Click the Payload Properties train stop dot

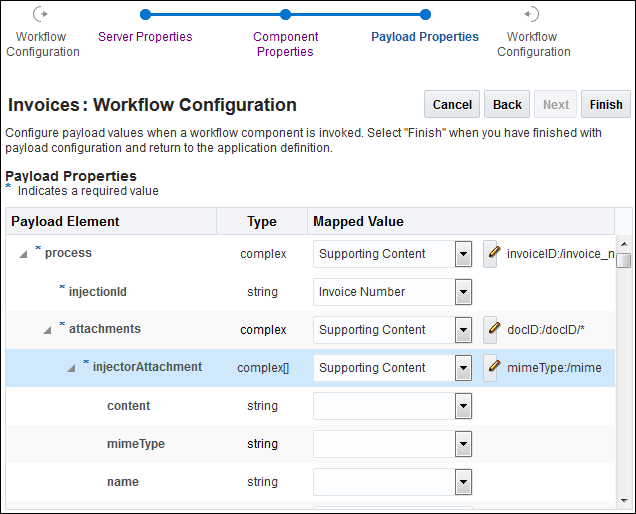425,15
